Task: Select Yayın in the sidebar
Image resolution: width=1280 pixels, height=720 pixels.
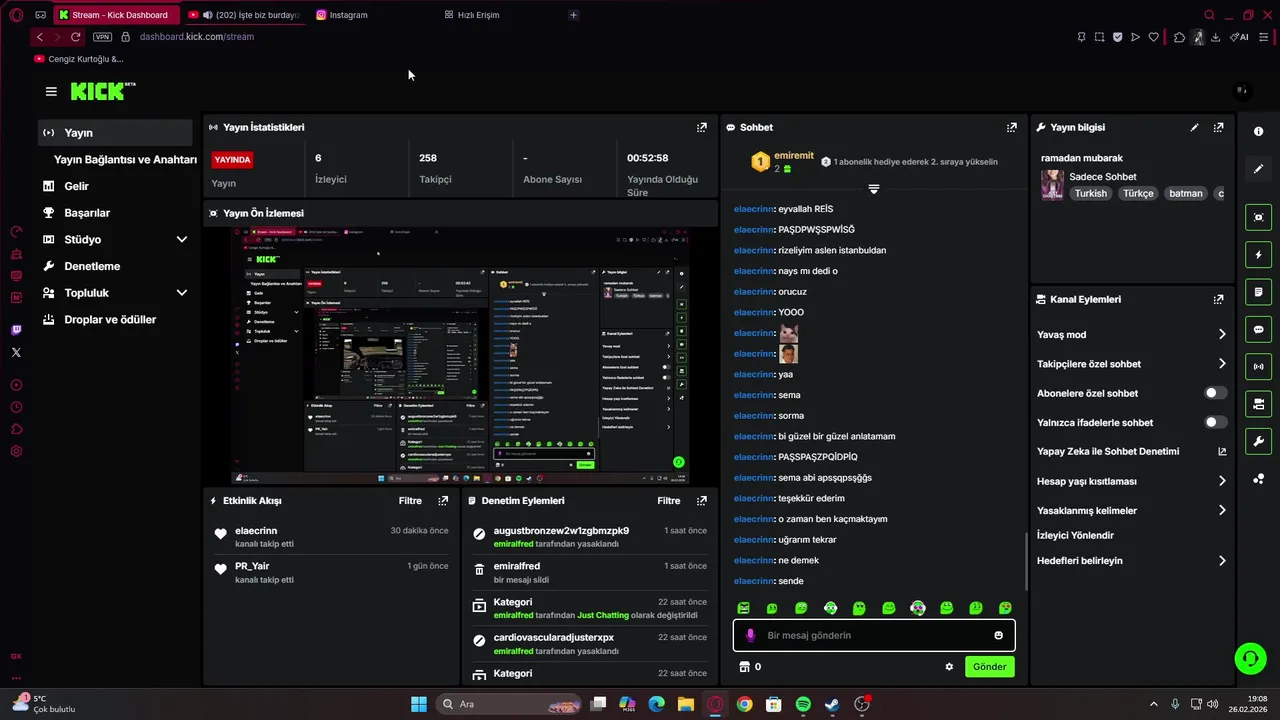Action: point(115,133)
